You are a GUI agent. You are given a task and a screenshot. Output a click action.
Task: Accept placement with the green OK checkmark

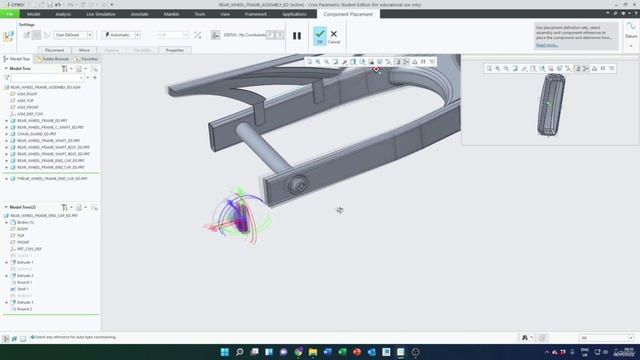[320, 36]
